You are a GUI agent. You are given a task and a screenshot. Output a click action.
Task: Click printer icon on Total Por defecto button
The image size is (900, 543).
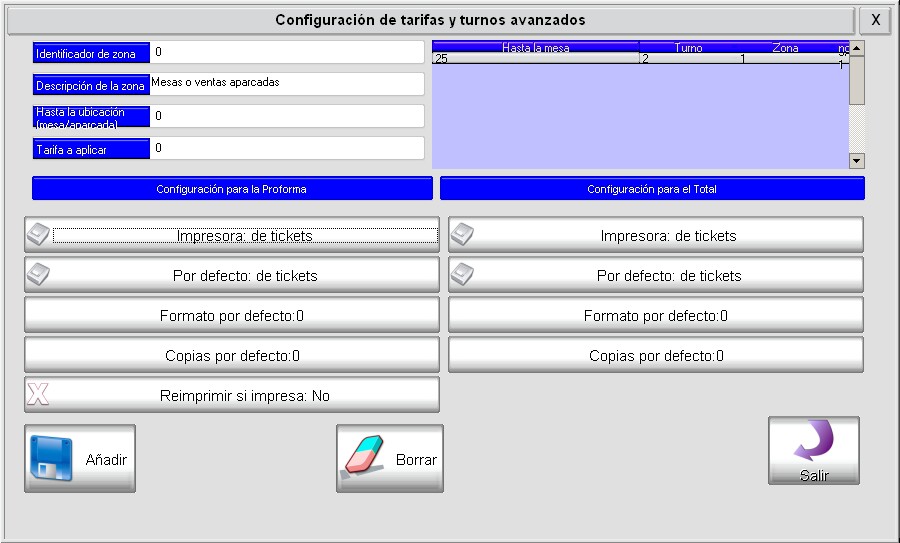coord(462,274)
